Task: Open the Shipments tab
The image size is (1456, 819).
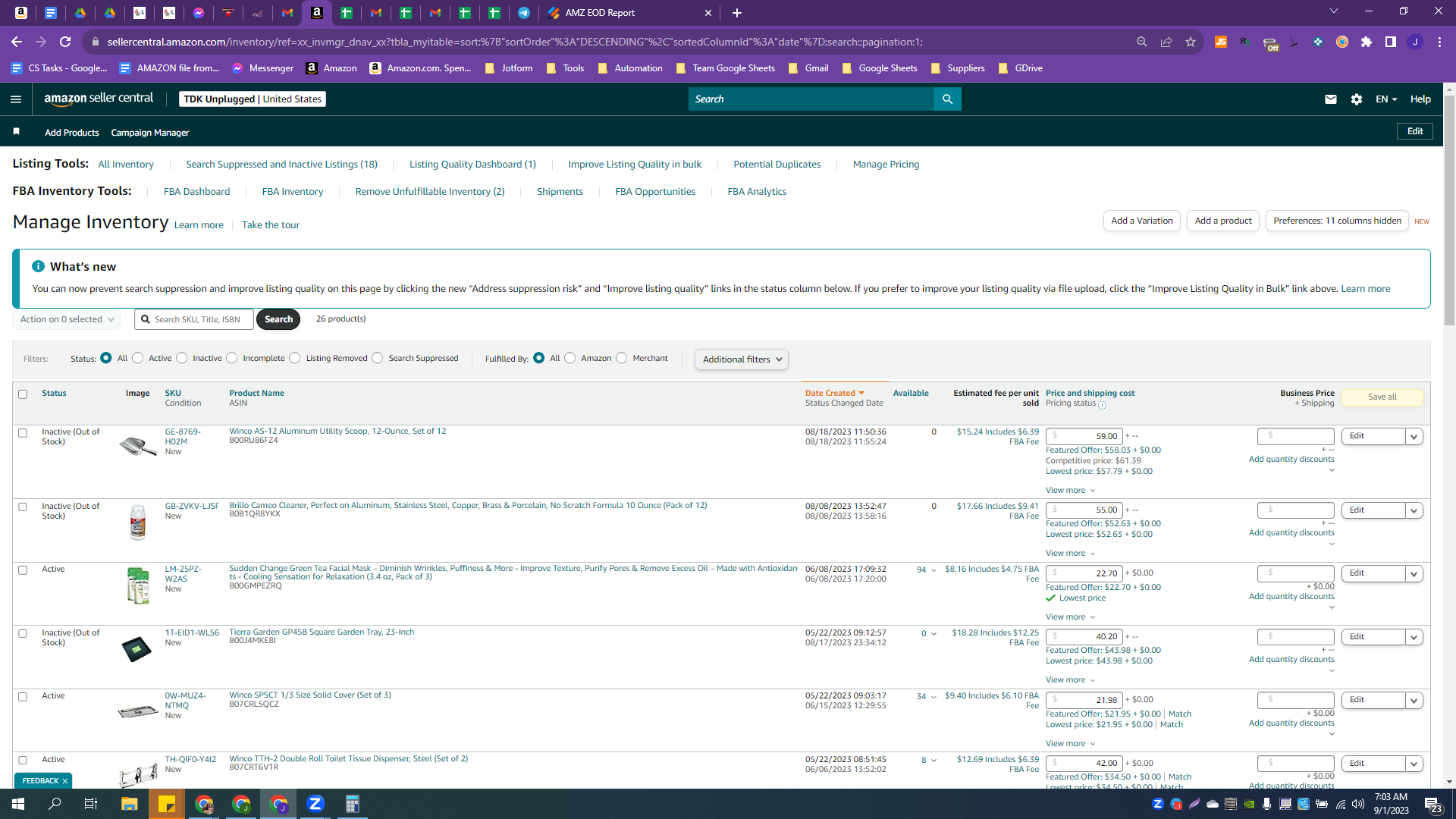Action: pos(560,192)
